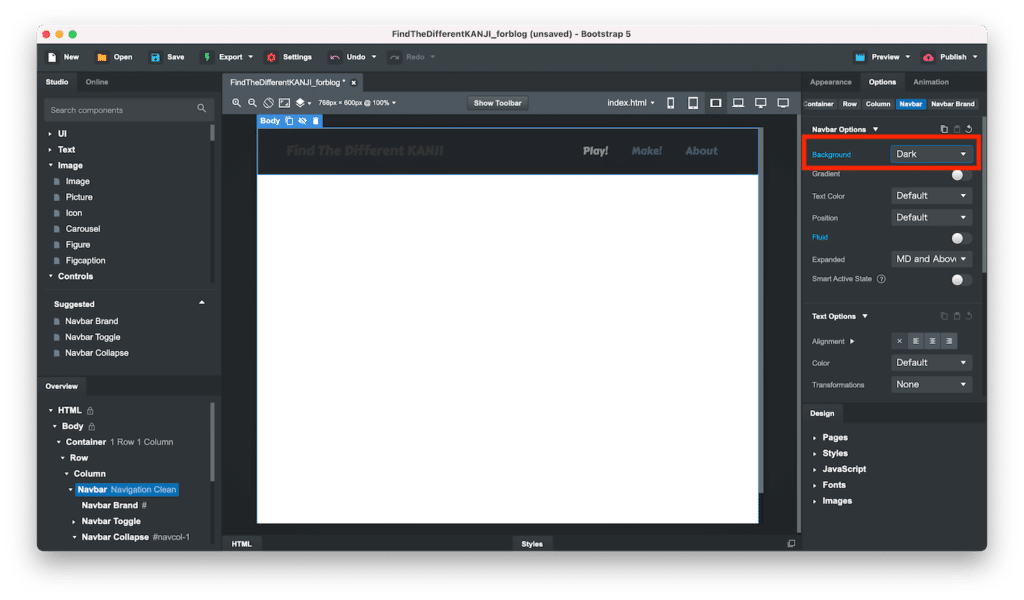
Task: Open the Online tab in components panel
Action: click(97, 82)
